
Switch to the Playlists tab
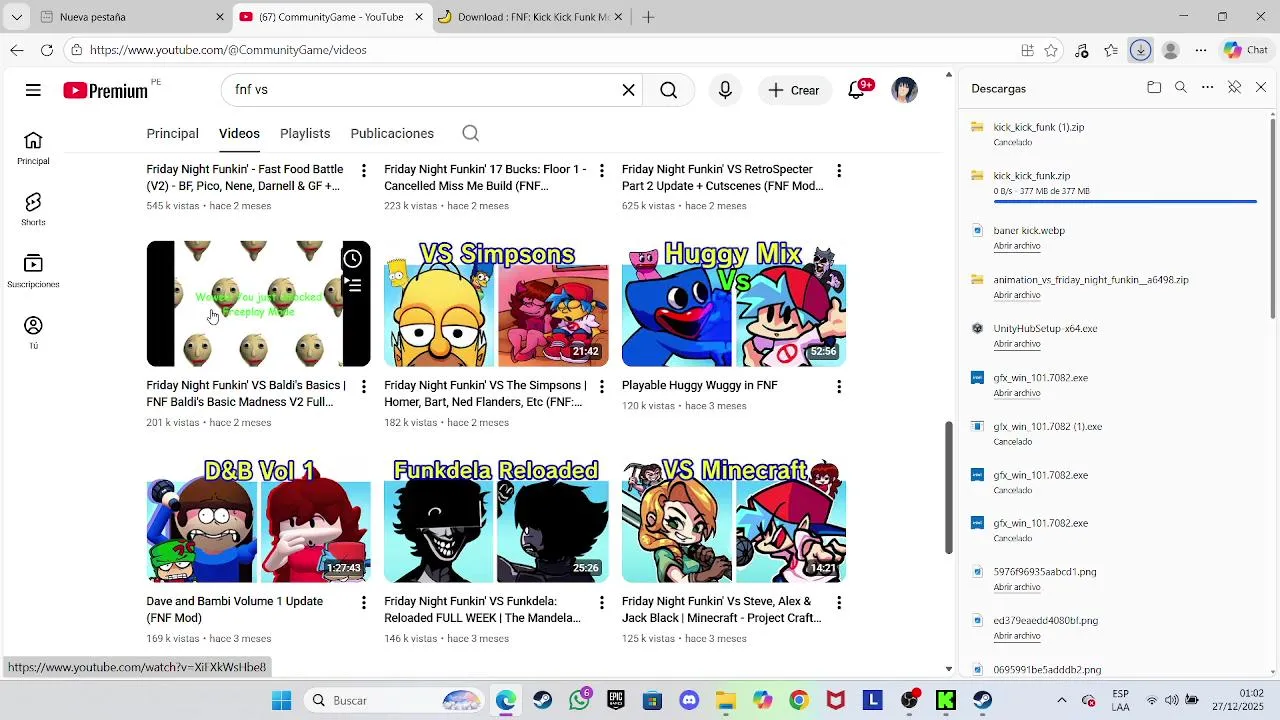305,133
